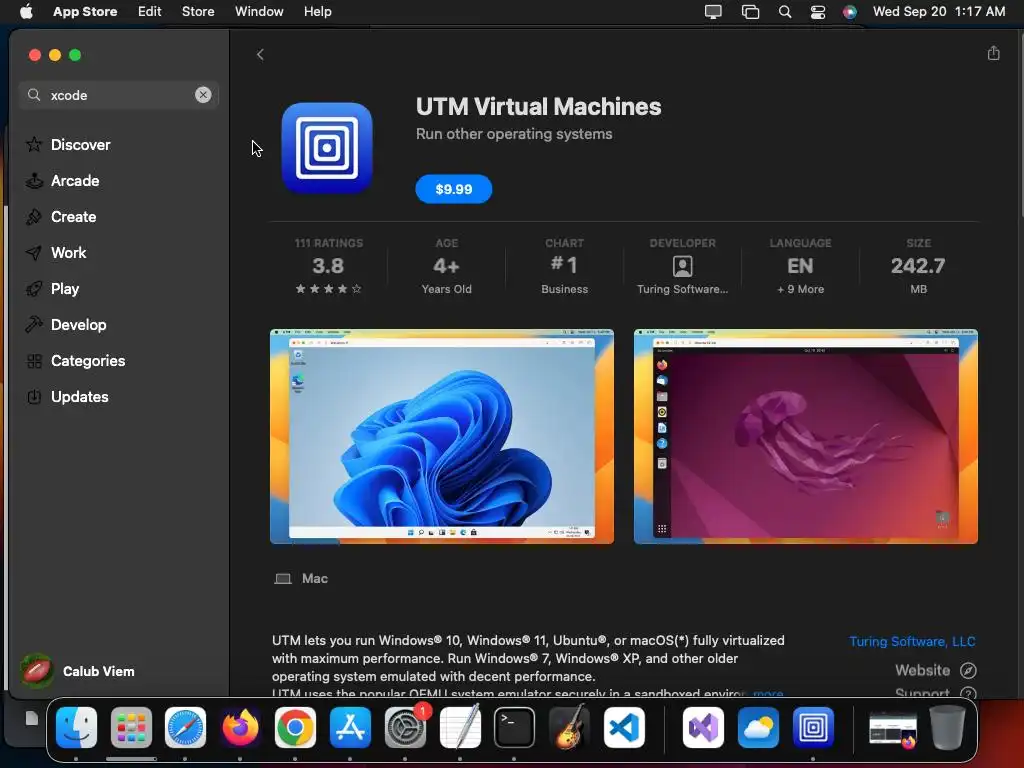Launch Safari from the Dock
Screen dimensions: 1024x768
(x=185, y=727)
